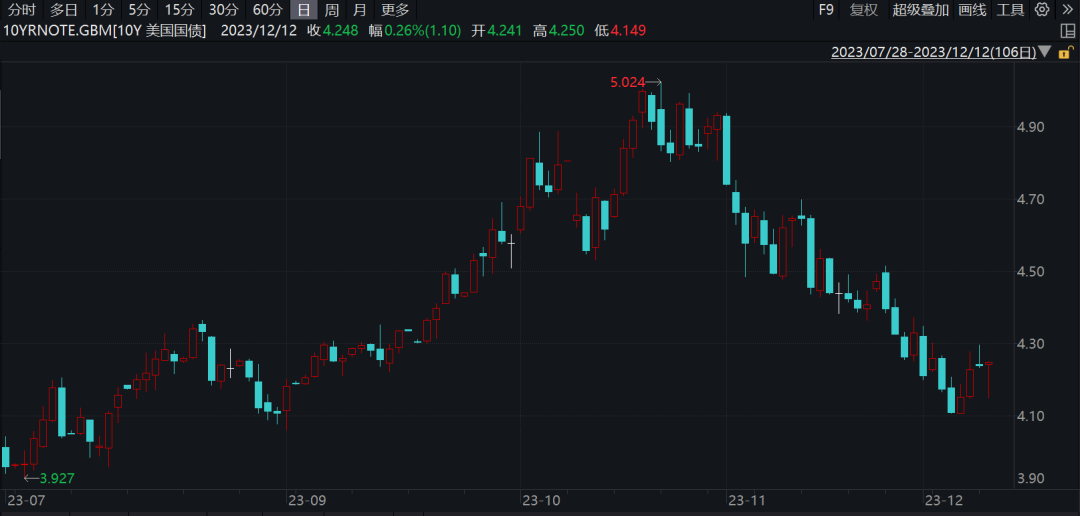Select the 周 weekly tab
The width and height of the screenshot is (1080, 516).
click(x=331, y=10)
